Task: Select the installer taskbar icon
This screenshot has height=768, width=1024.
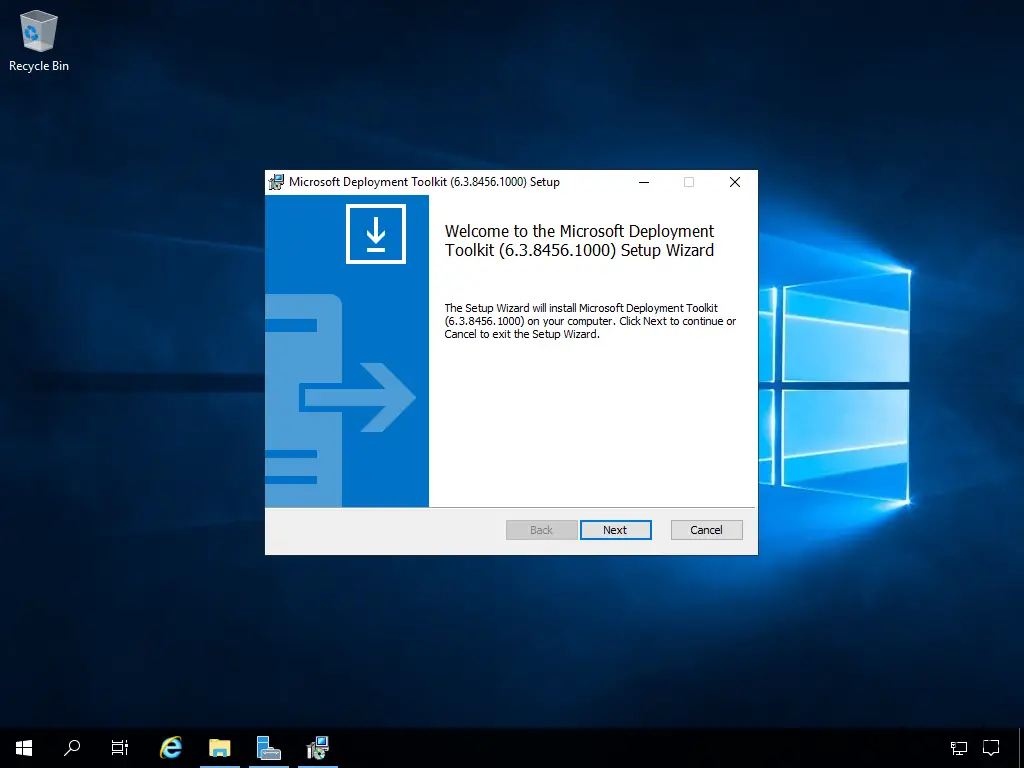Action: tap(317, 748)
